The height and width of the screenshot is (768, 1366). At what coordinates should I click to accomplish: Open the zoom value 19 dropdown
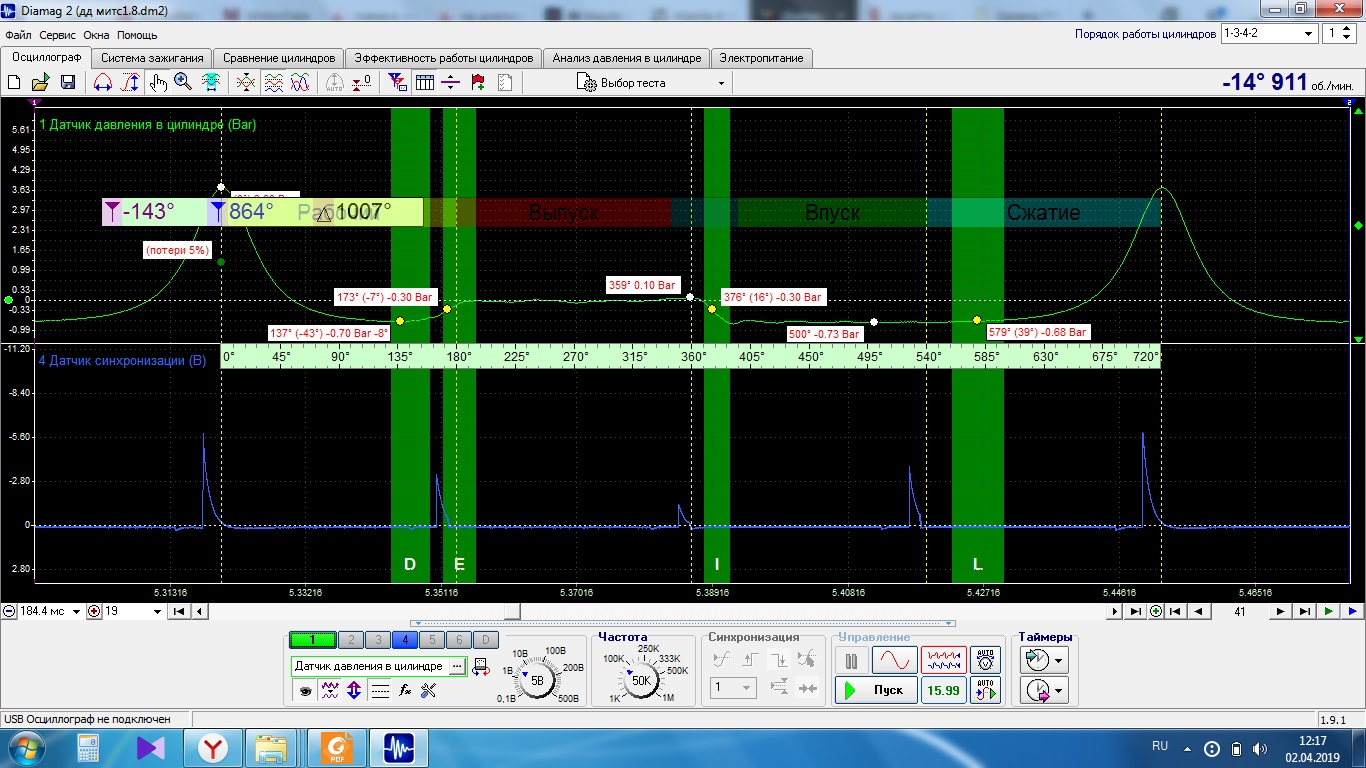(x=156, y=611)
